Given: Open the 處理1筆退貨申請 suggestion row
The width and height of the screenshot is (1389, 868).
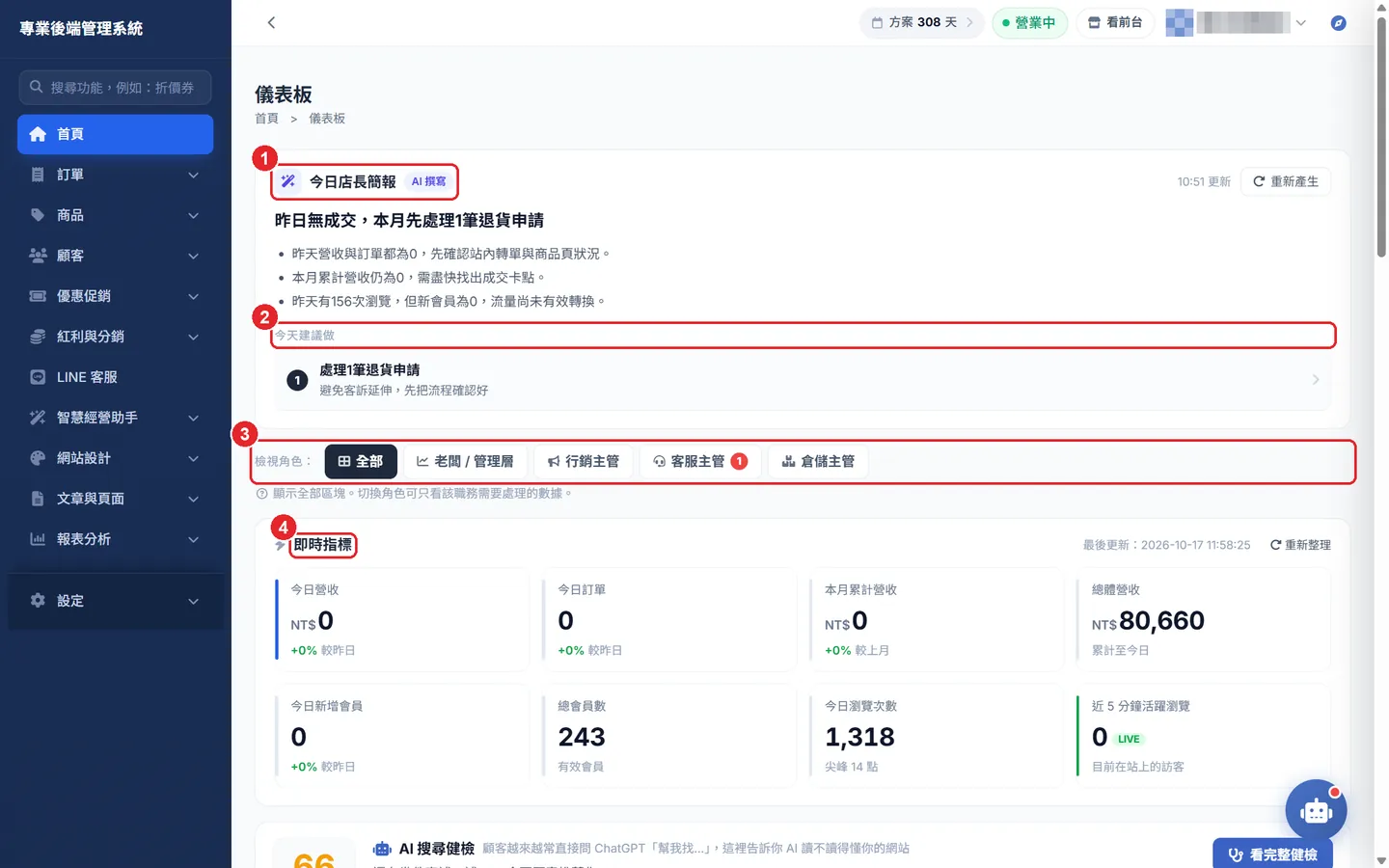Looking at the screenshot, I should [803, 380].
